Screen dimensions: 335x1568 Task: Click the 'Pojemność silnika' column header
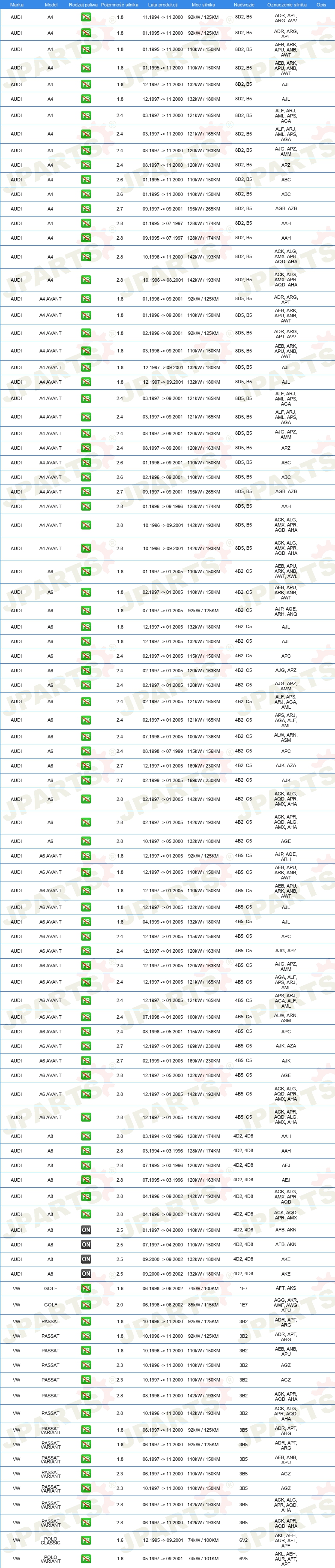[x=120, y=4]
